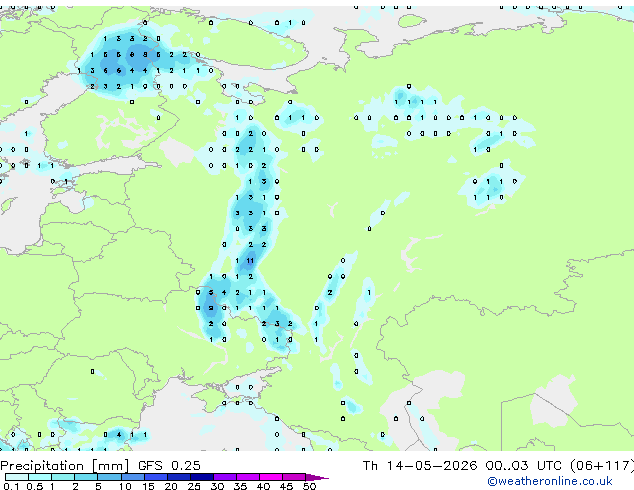Click the "25" legend scale label
Image resolution: width=634 pixels, height=490 pixels.
194,486
